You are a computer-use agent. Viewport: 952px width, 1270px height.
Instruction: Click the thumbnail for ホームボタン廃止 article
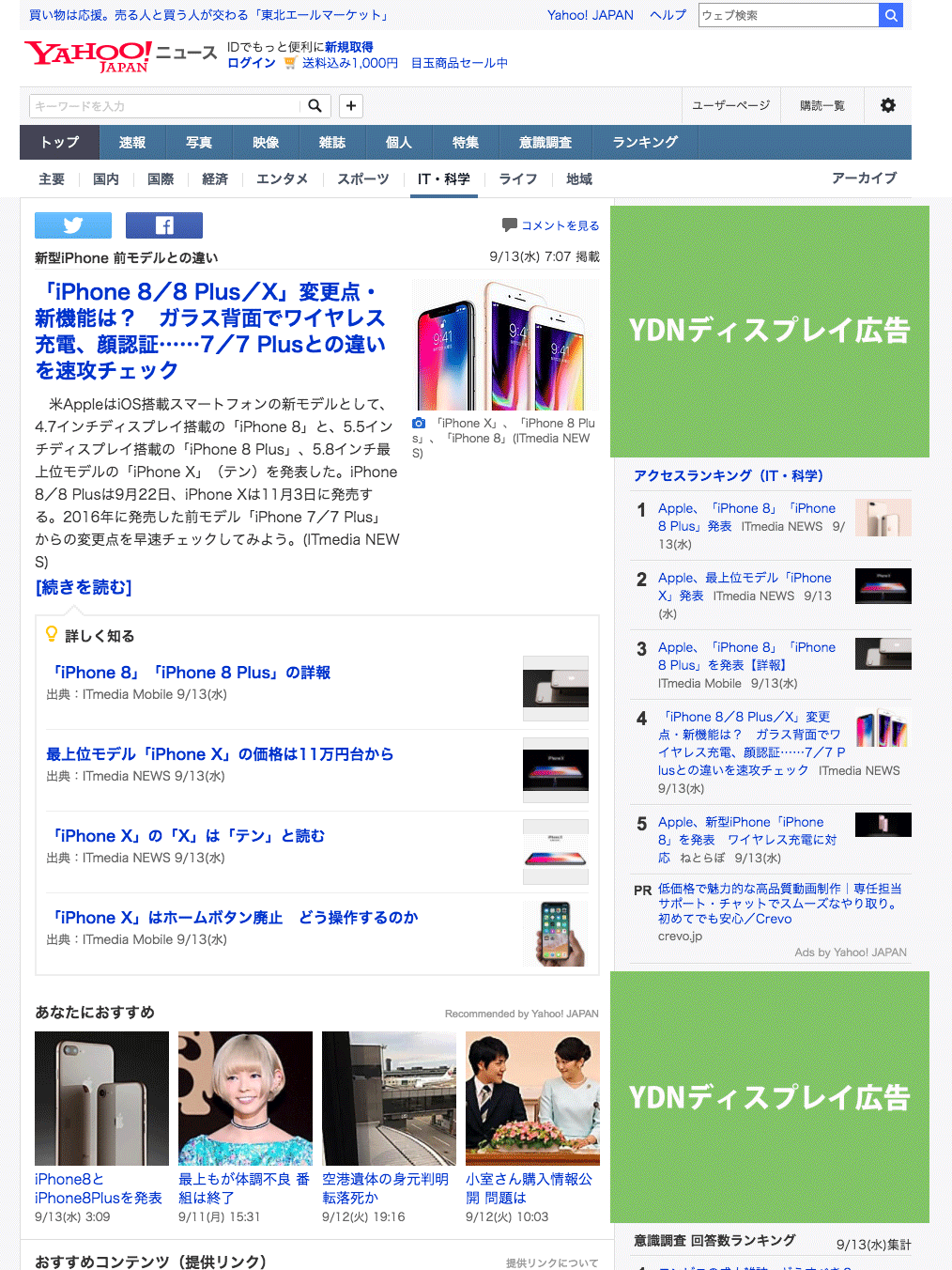point(556,934)
